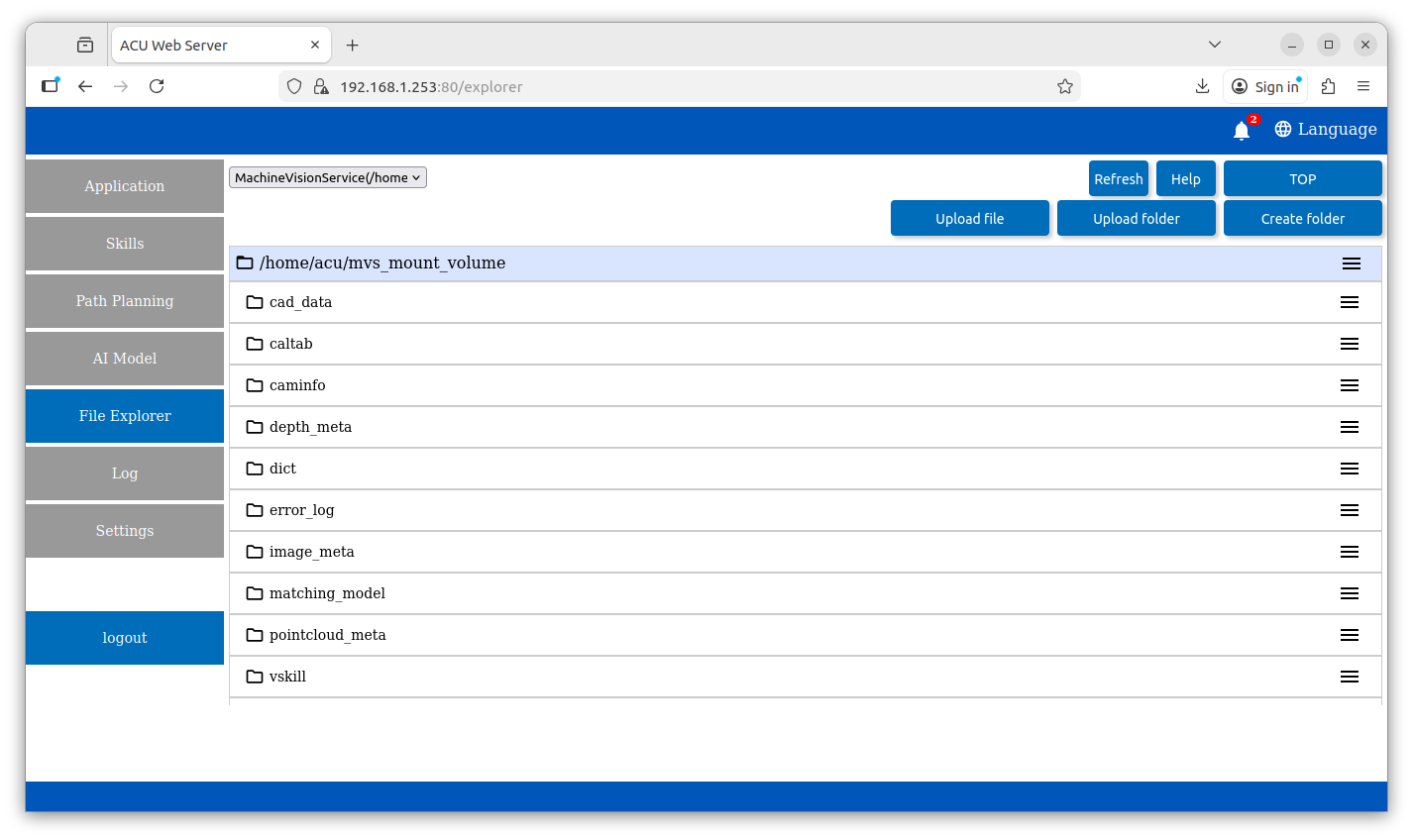Click Create folder button

pyautogui.click(x=1303, y=218)
